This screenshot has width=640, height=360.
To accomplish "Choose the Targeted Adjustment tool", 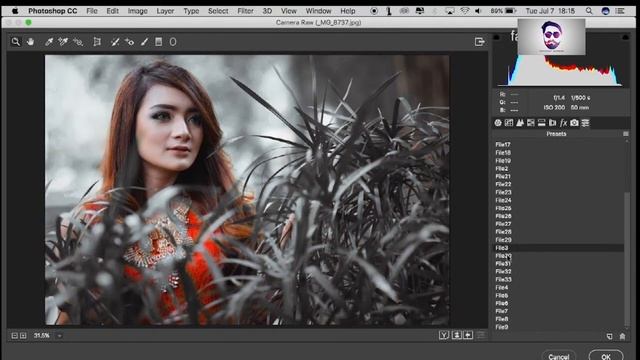I will [78, 42].
